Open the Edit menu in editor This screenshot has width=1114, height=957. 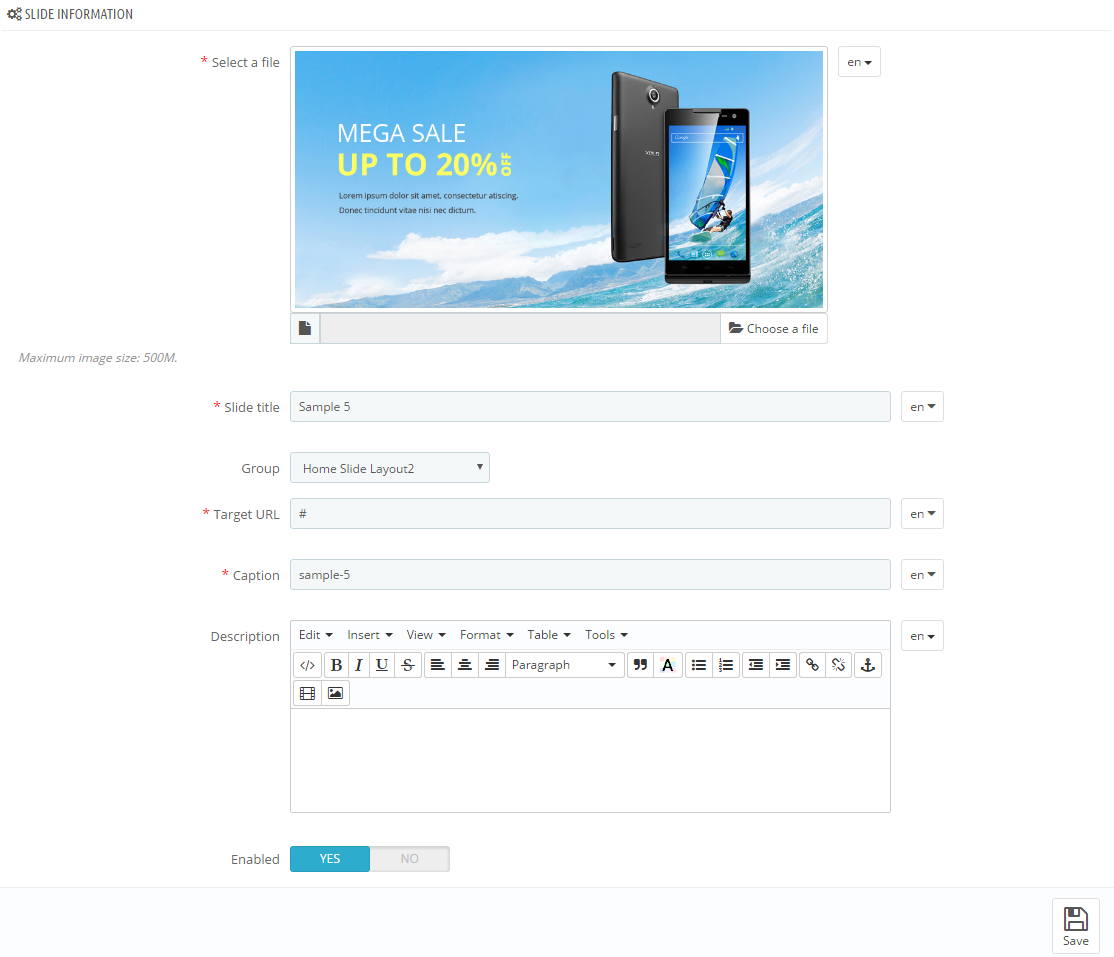point(315,635)
